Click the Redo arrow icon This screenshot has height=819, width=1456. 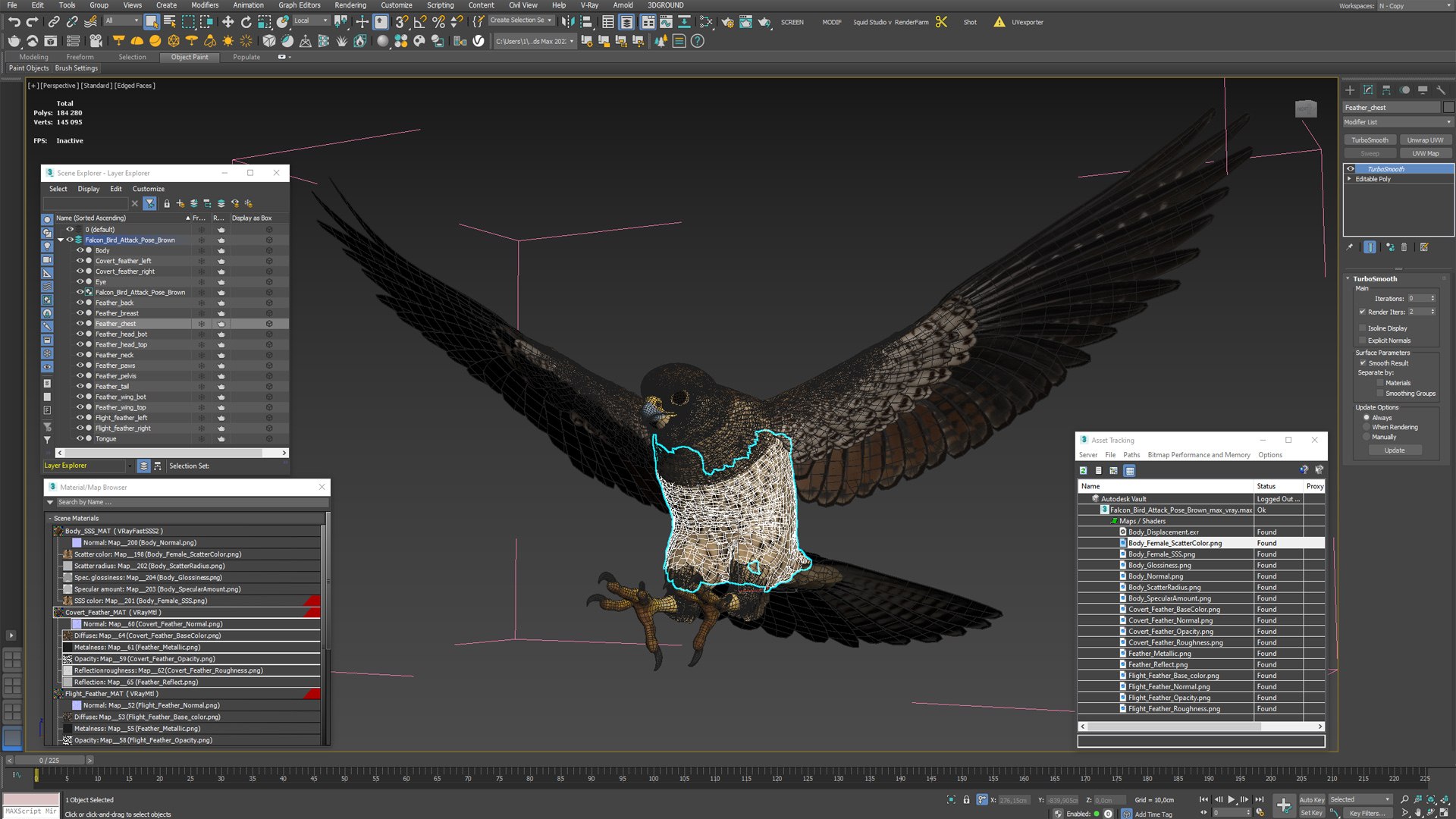coord(33,22)
